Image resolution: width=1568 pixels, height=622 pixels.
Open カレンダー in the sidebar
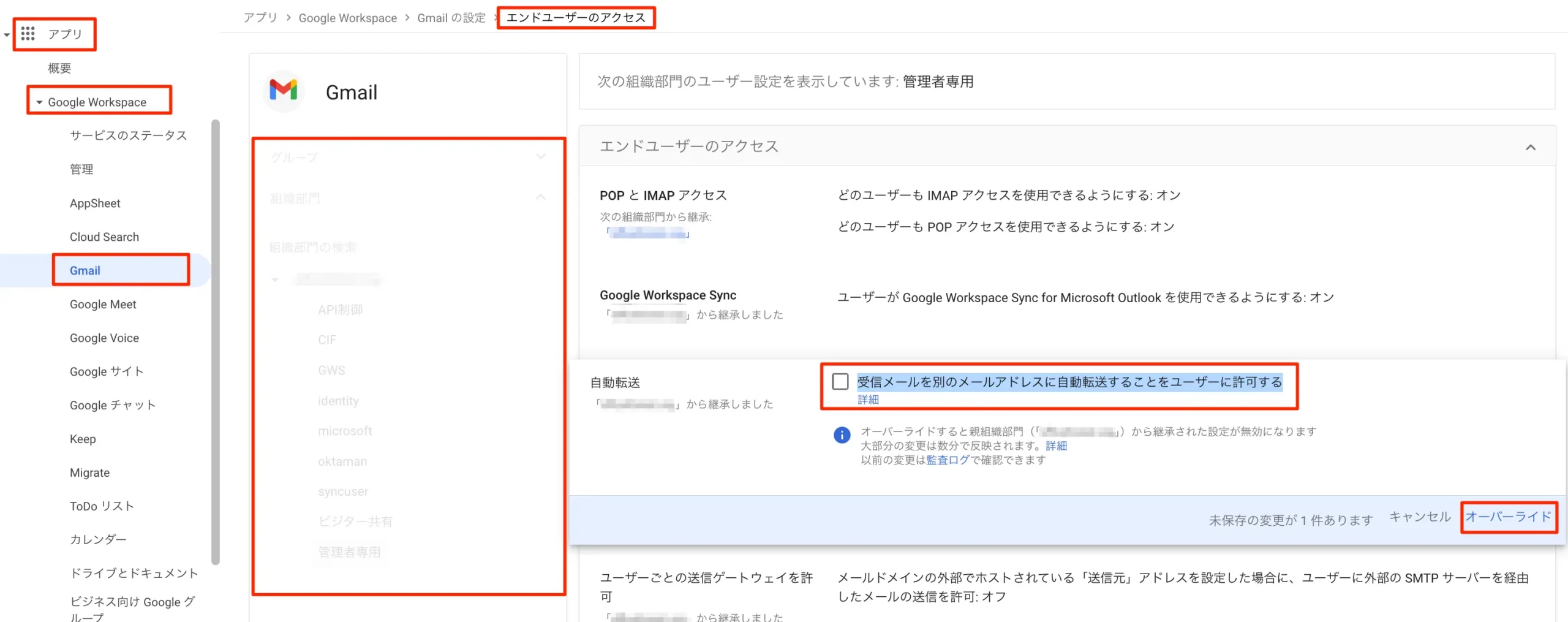tap(98, 539)
